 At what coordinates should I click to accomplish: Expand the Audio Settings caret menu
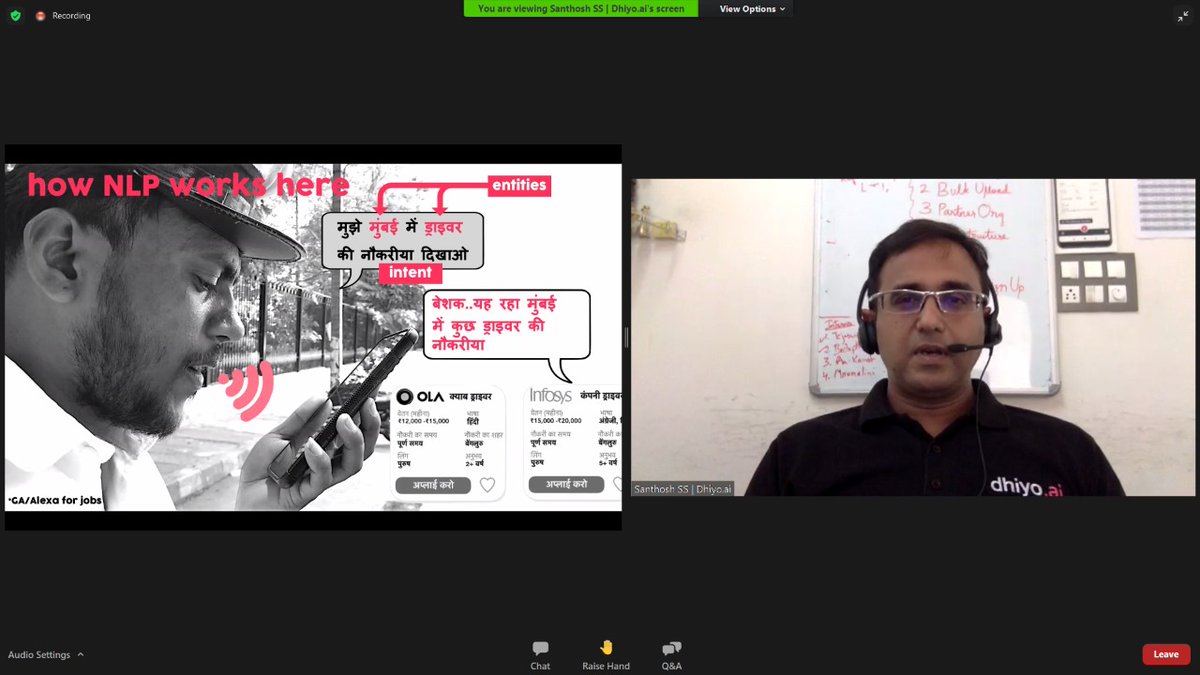(x=81, y=654)
